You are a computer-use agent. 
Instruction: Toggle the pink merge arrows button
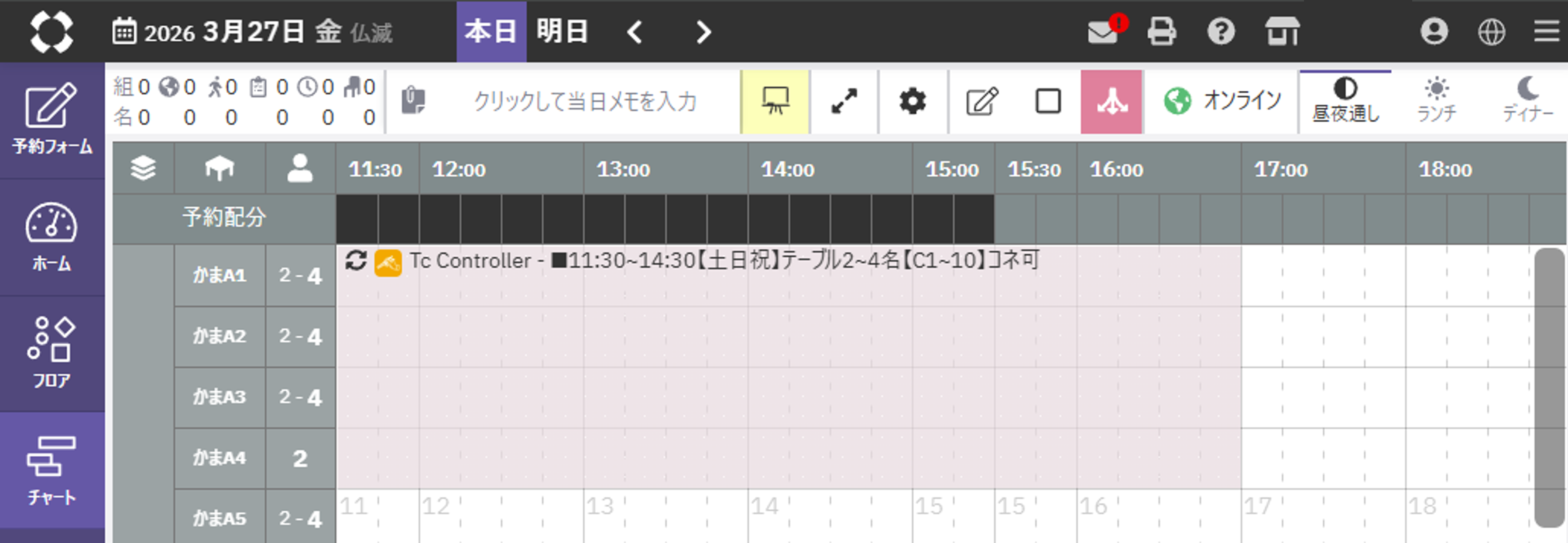[x=1112, y=102]
